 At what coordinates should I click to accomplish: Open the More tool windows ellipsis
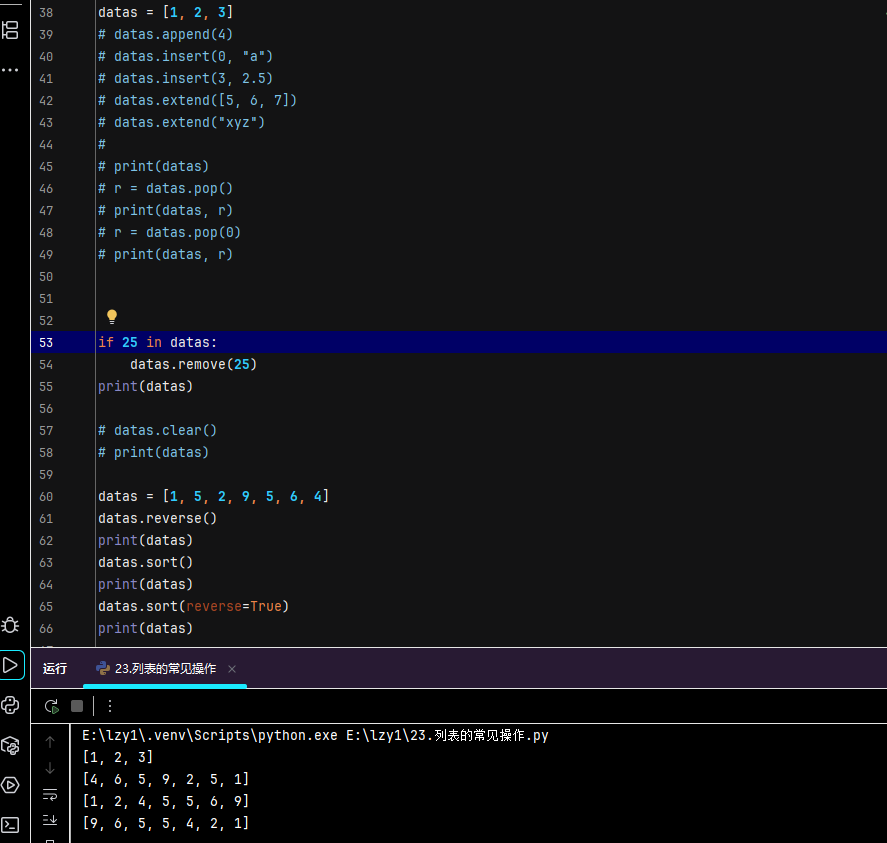point(10,70)
